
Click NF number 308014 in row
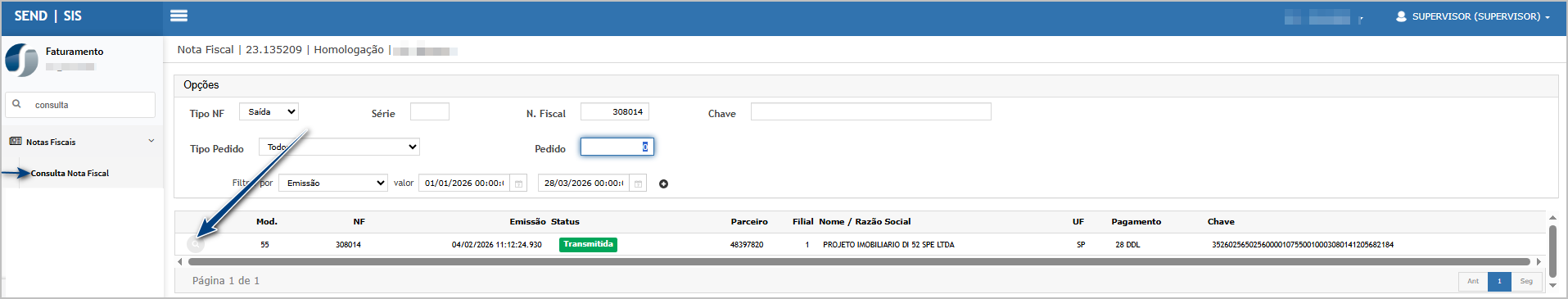pyautogui.click(x=348, y=244)
